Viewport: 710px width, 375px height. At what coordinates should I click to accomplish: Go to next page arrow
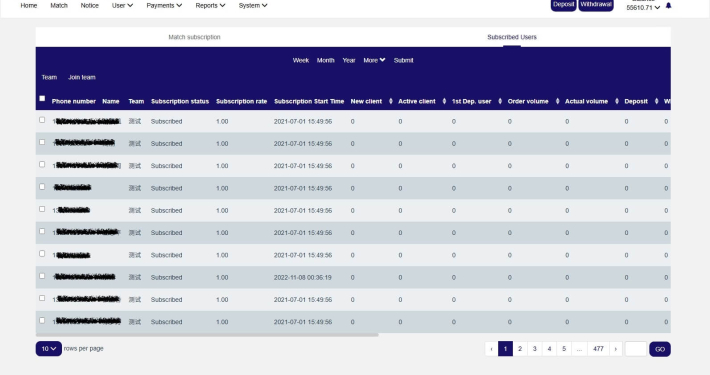tap(615, 349)
